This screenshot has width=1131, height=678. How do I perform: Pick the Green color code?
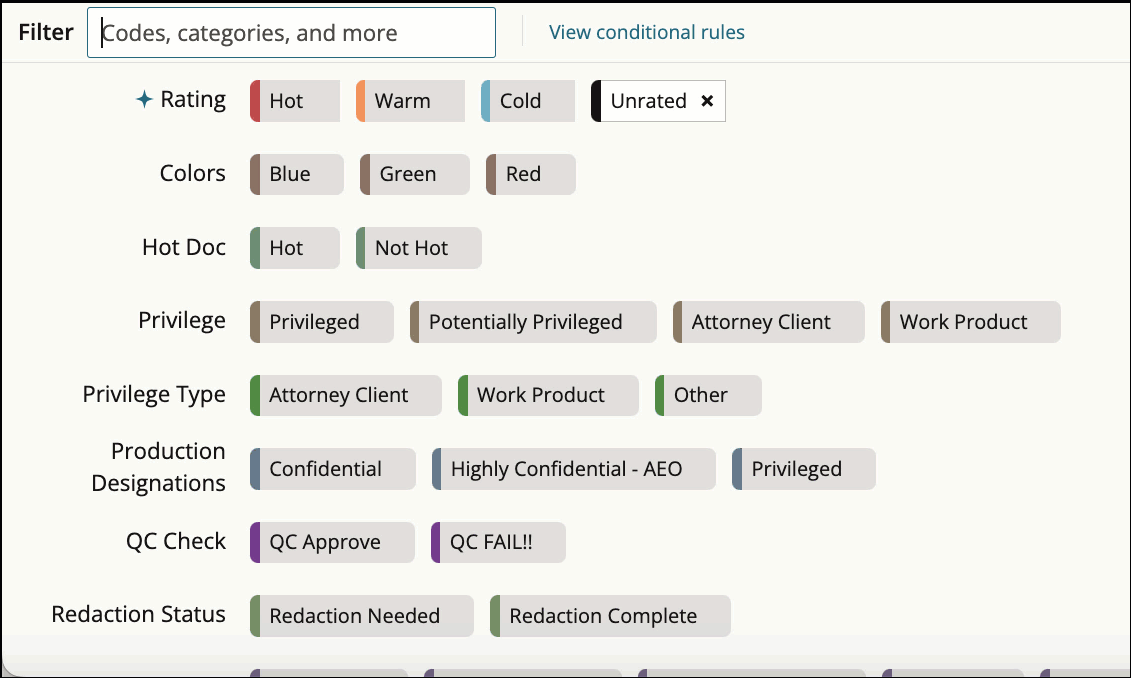[x=414, y=174]
